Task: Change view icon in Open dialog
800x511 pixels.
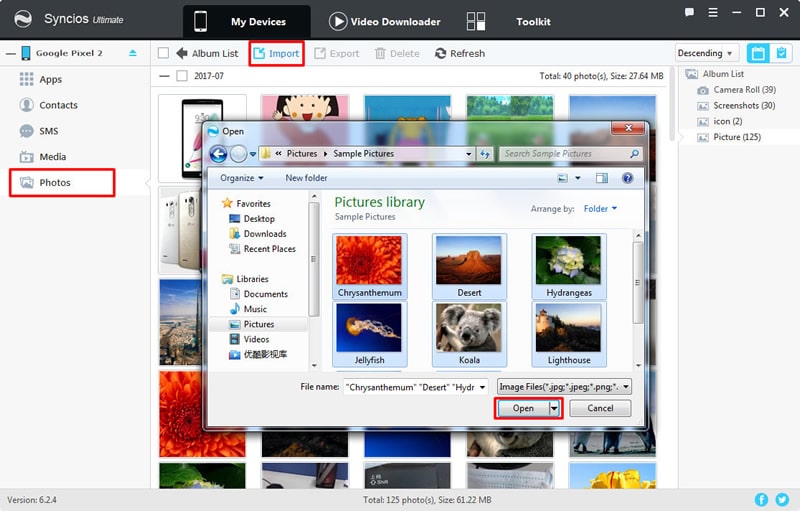Action: 562,178
